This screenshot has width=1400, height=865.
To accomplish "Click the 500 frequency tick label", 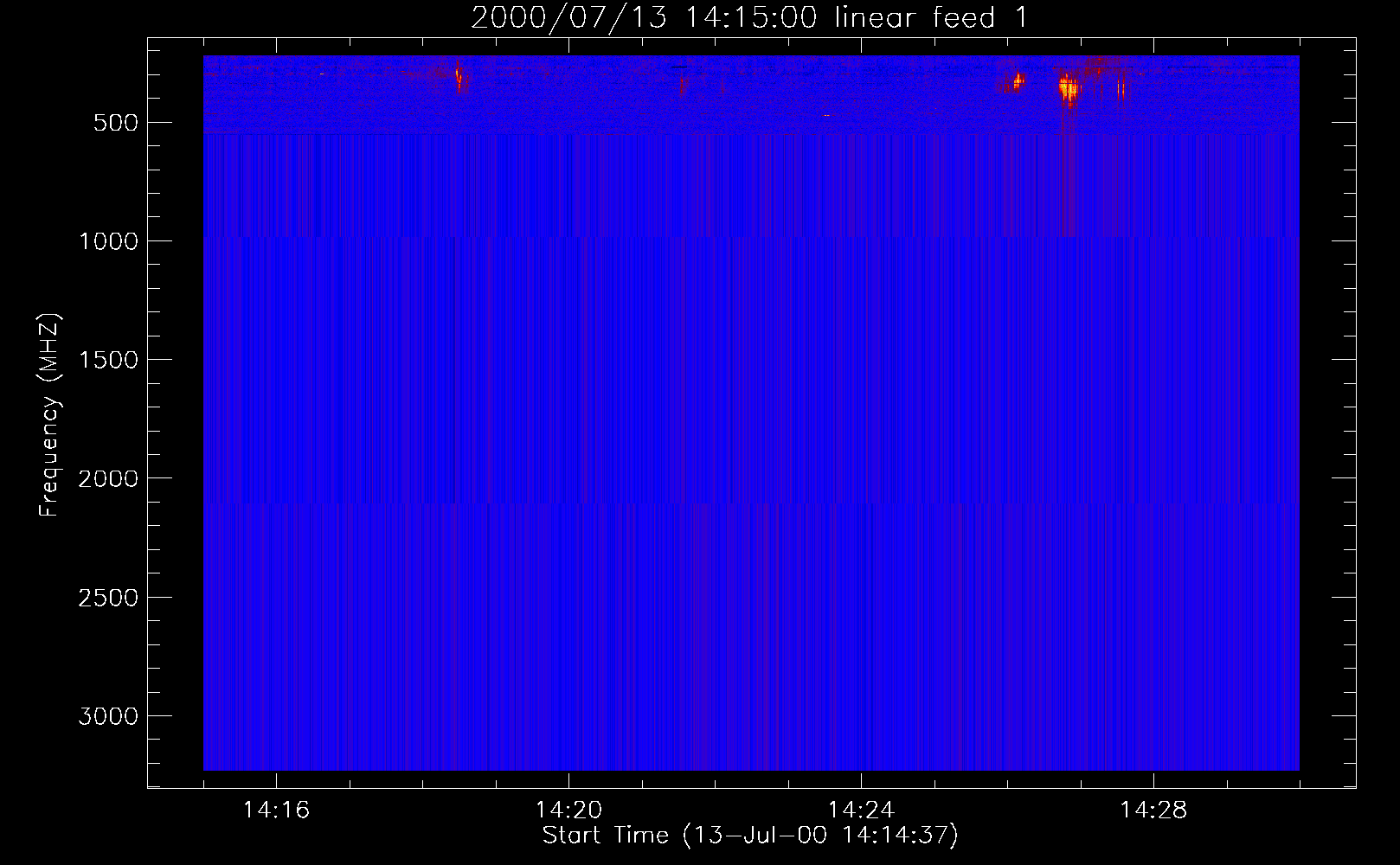I will pos(116,123).
